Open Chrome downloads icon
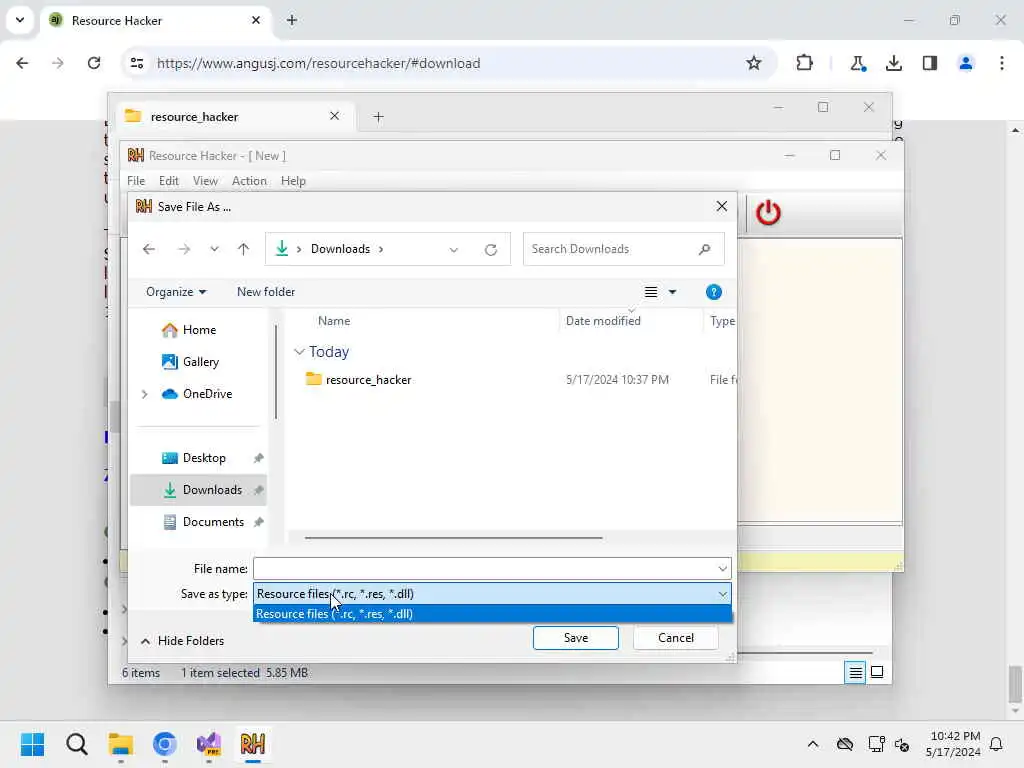Viewport: 1024px width, 768px height. click(x=894, y=63)
